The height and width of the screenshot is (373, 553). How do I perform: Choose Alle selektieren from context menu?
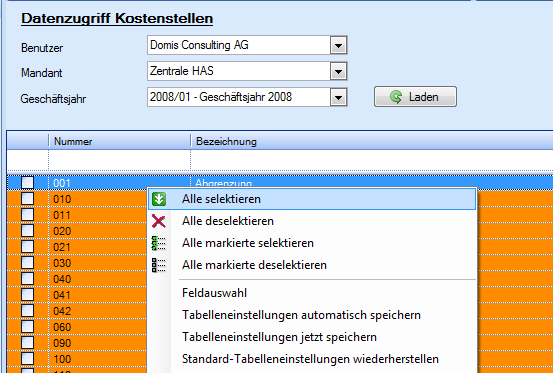click(x=312, y=199)
